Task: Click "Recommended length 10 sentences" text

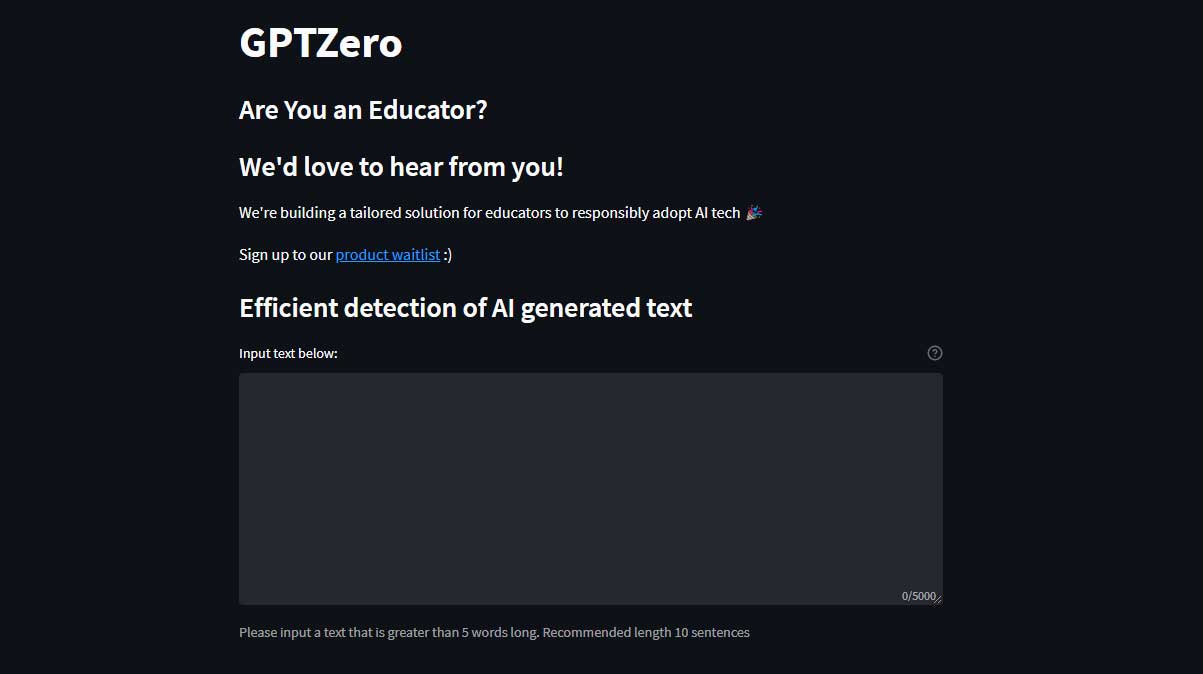Action: 646,633
